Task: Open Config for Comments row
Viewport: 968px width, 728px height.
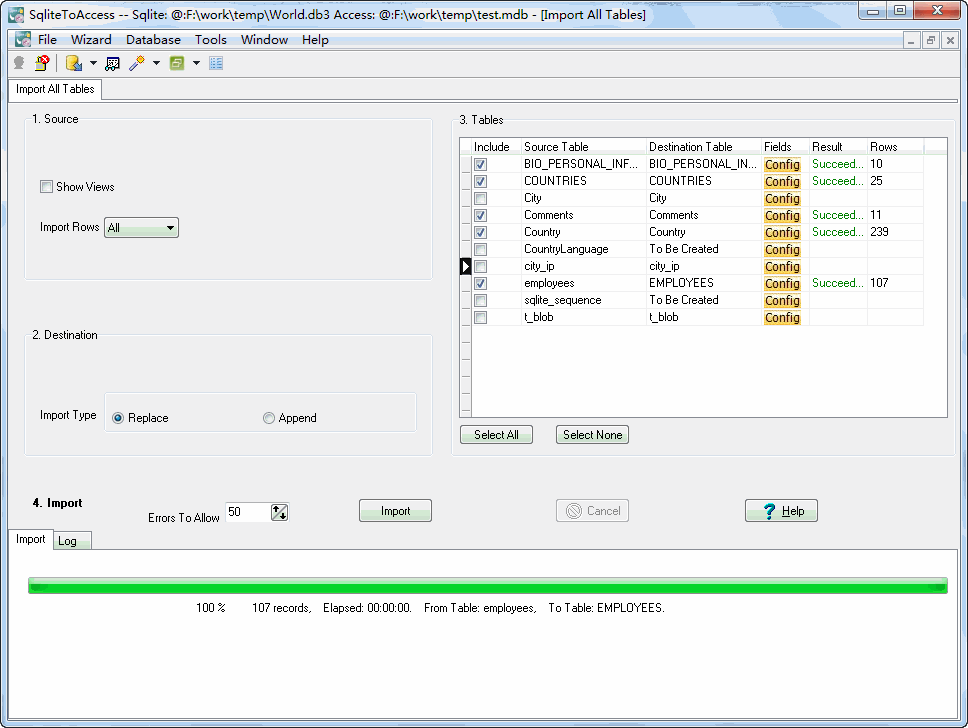Action: pyautogui.click(x=782, y=215)
